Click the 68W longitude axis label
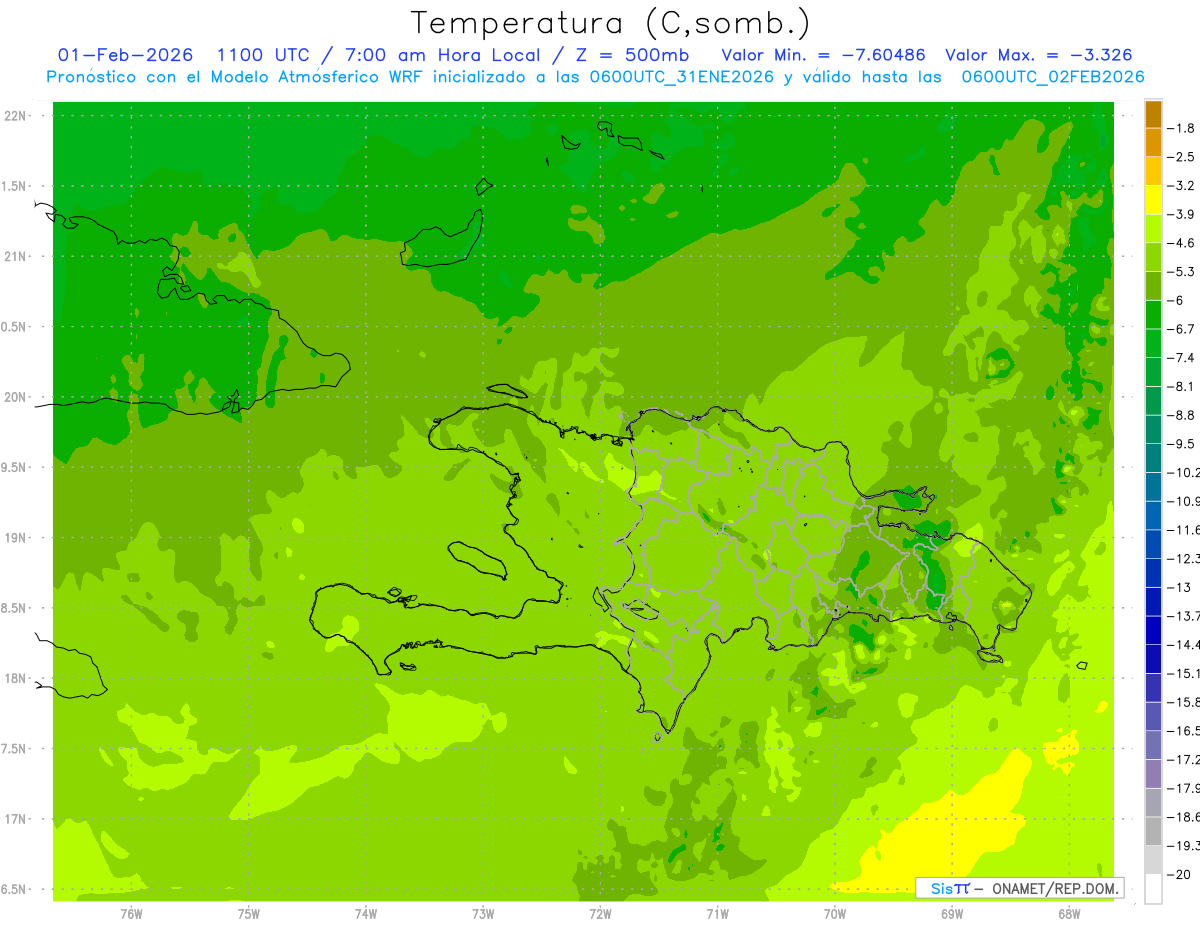 1069,914
